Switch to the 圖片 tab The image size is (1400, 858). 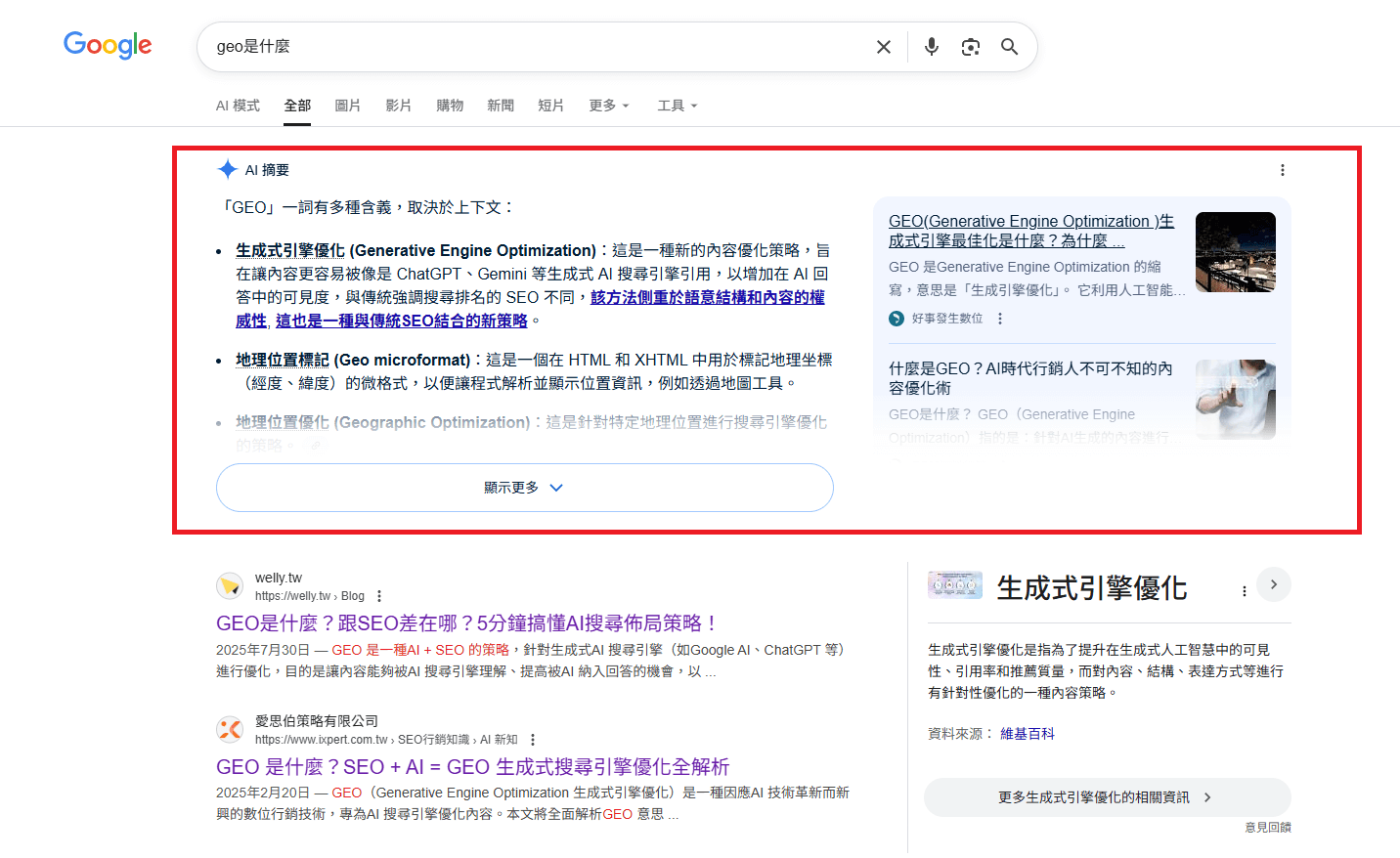point(347,106)
